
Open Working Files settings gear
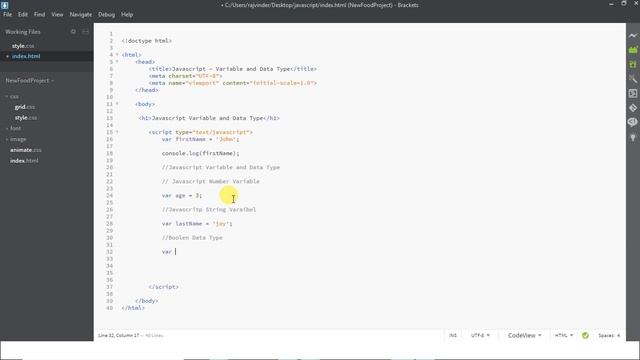pyautogui.click(x=73, y=31)
